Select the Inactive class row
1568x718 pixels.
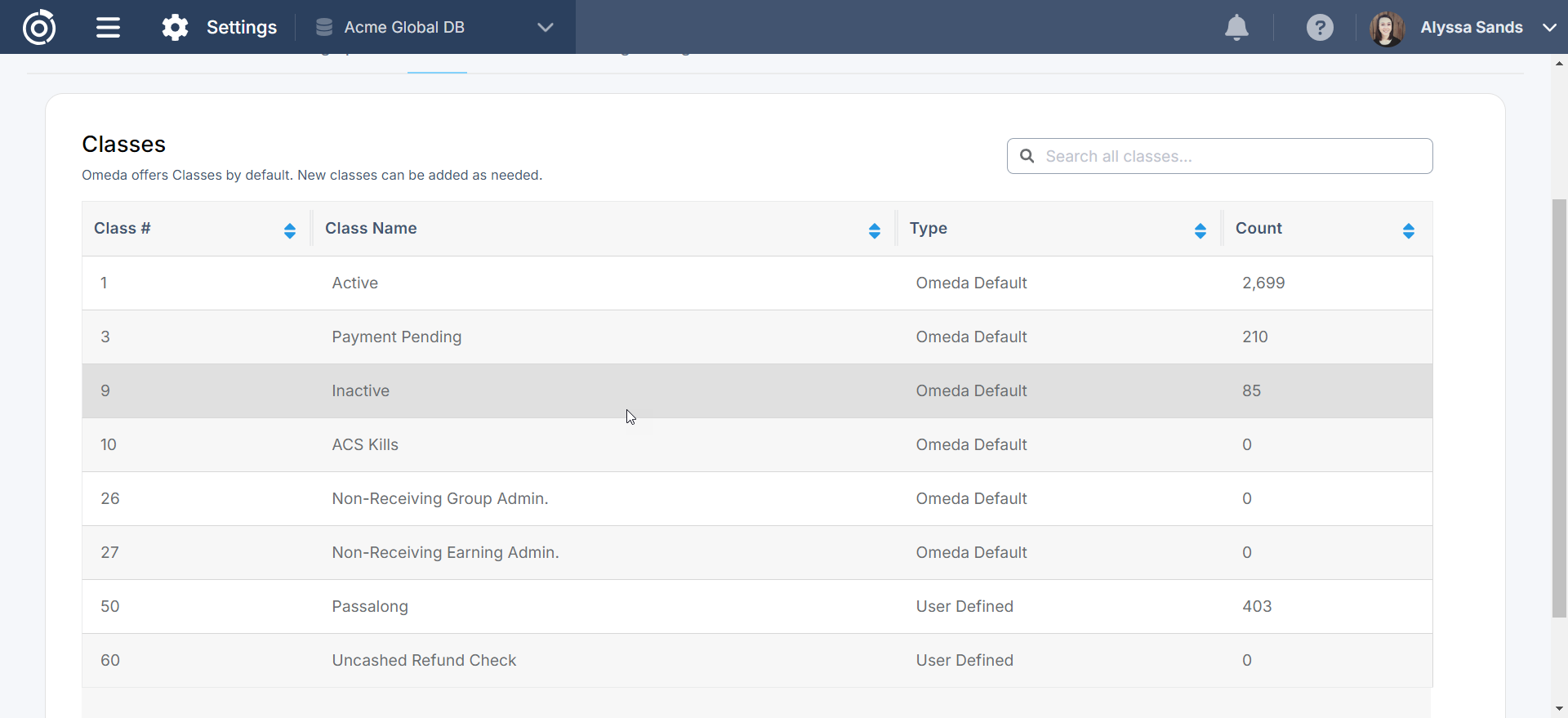pos(360,390)
